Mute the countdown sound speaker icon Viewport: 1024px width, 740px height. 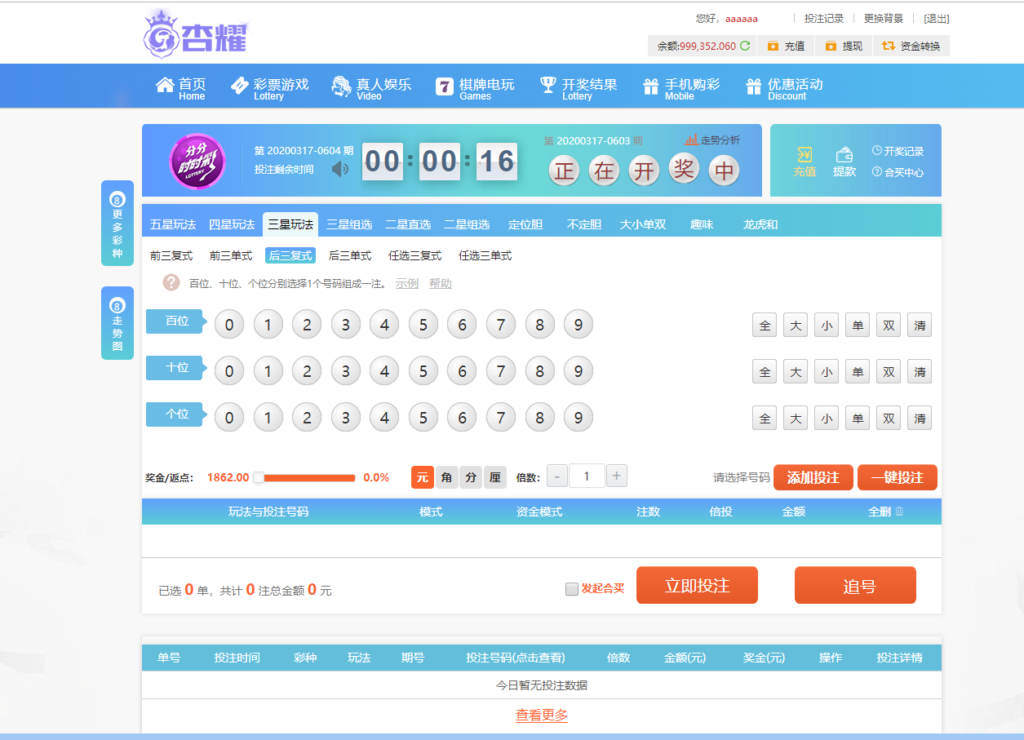341,168
